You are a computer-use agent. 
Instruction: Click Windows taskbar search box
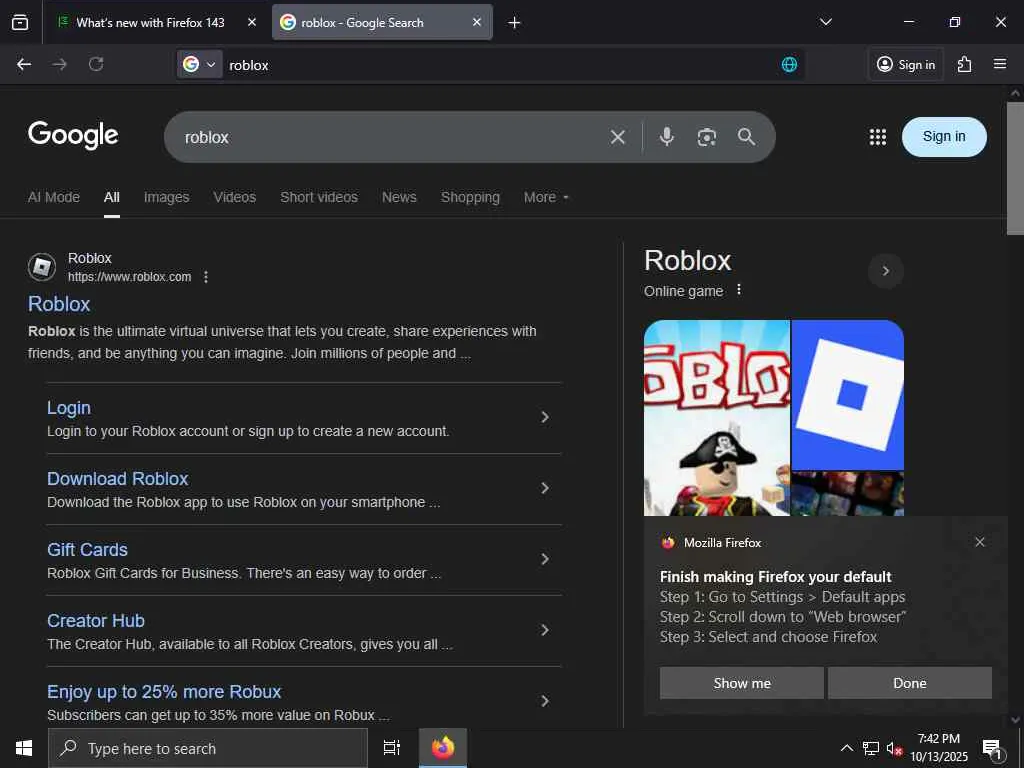click(x=208, y=748)
